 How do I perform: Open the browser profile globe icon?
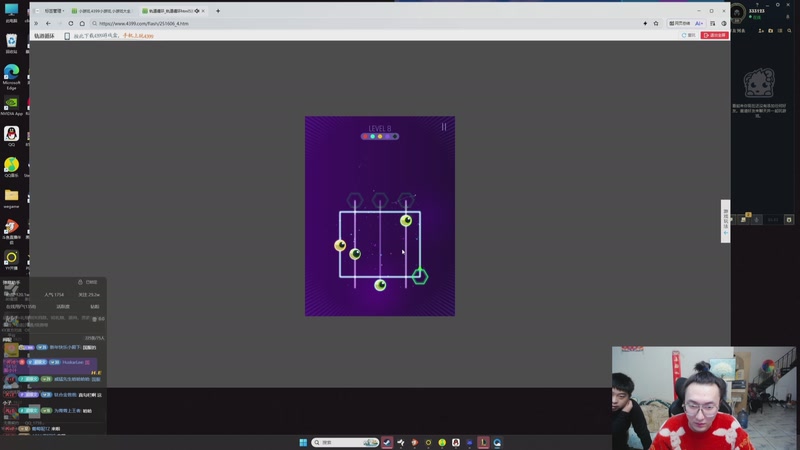(x=724, y=23)
